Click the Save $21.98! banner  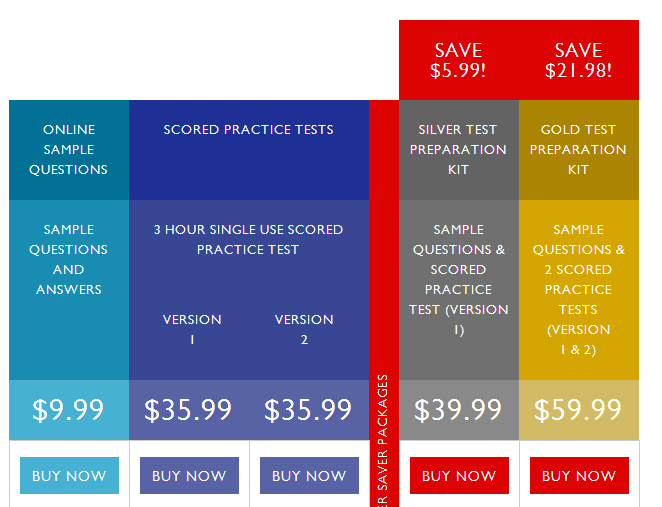point(579,60)
